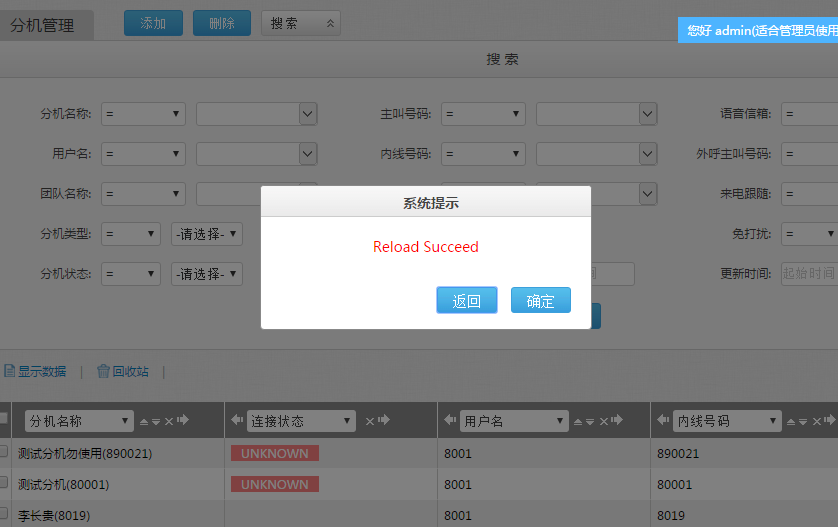The image size is (838, 527).
Task: Tick the checkbox beside 测试分机(80001)
Action: pyautogui.click(x=4, y=483)
